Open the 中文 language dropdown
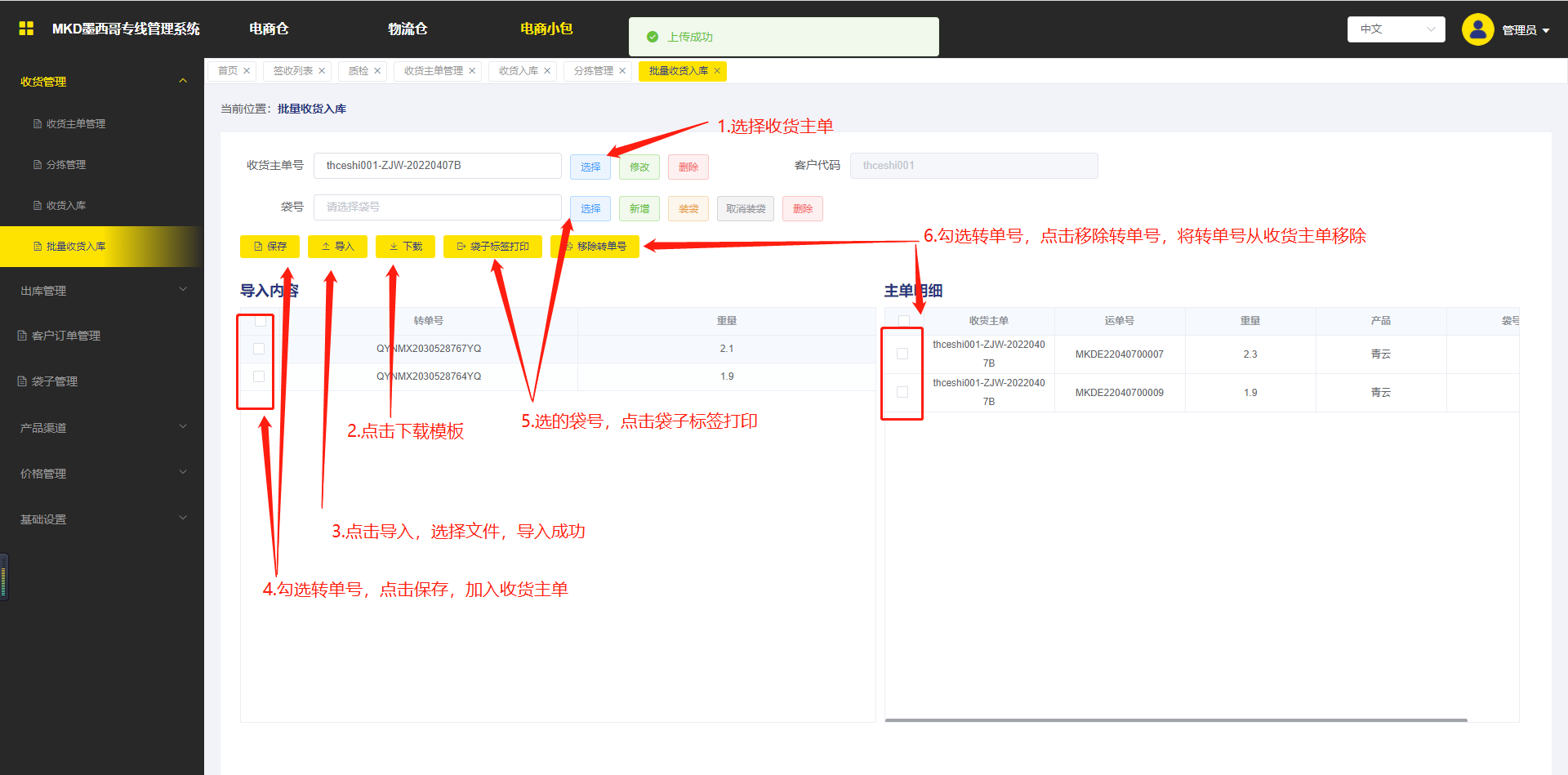1568x775 pixels. tap(1396, 29)
